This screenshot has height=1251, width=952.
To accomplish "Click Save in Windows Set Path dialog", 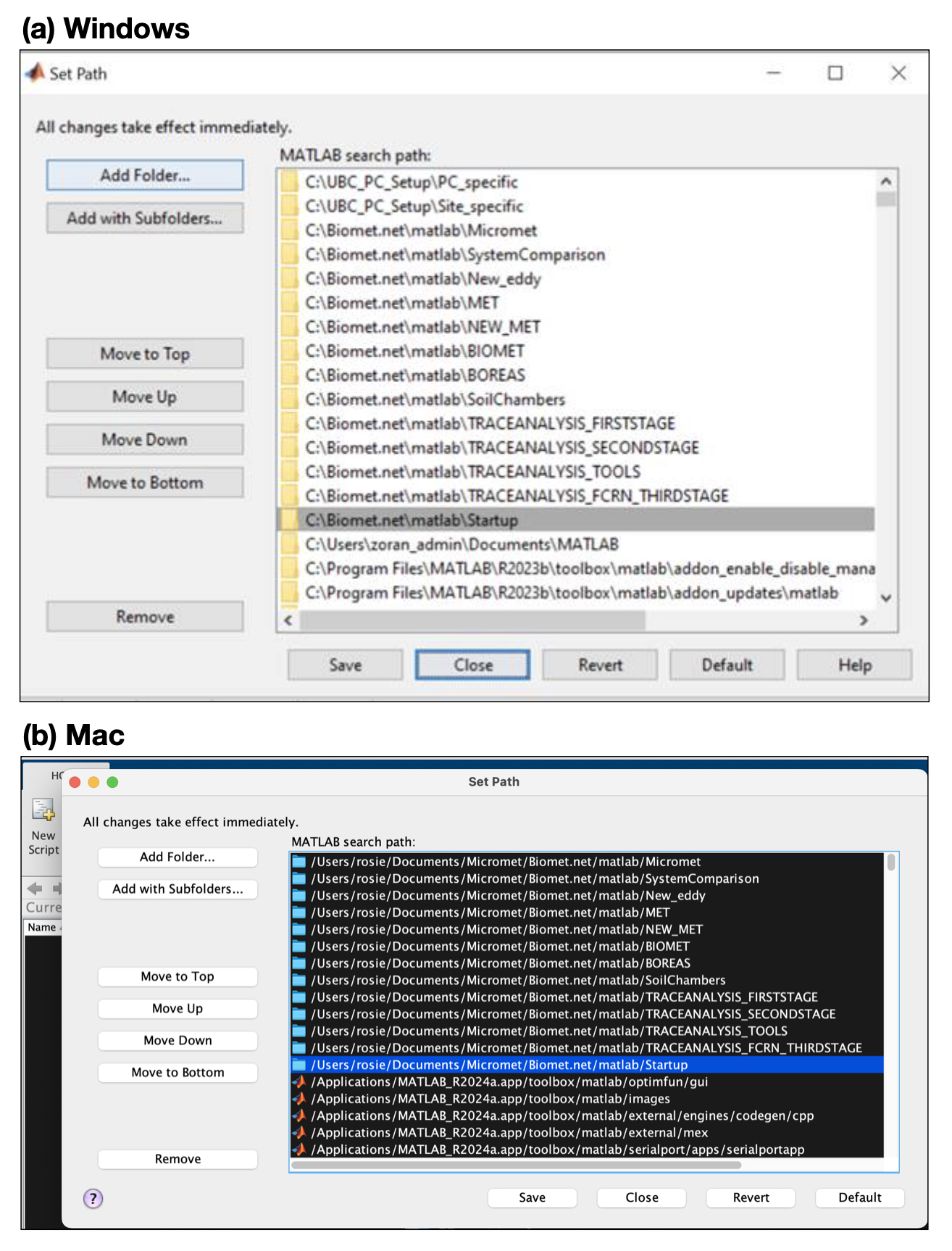I will coord(346,665).
